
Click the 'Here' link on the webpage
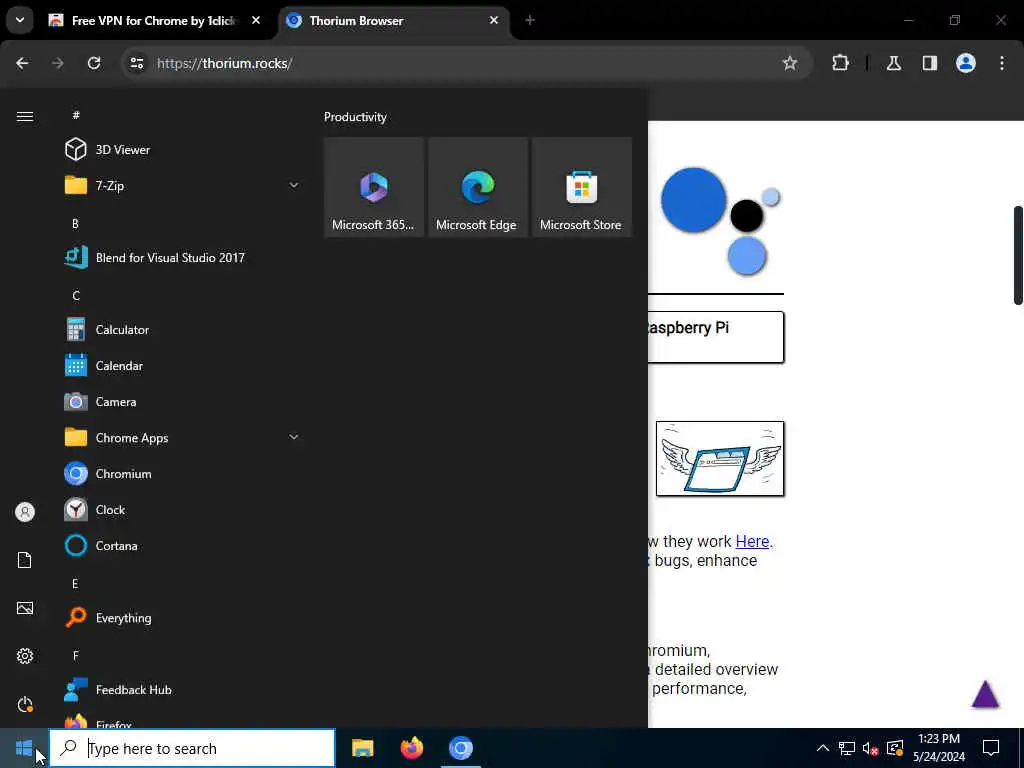pos(752,541)
